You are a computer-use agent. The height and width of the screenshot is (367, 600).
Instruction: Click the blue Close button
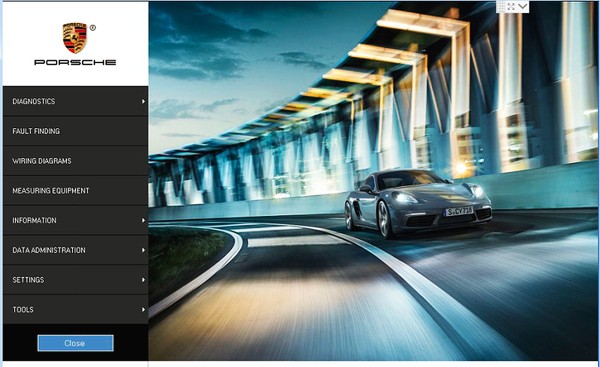[x=75, y=343]
